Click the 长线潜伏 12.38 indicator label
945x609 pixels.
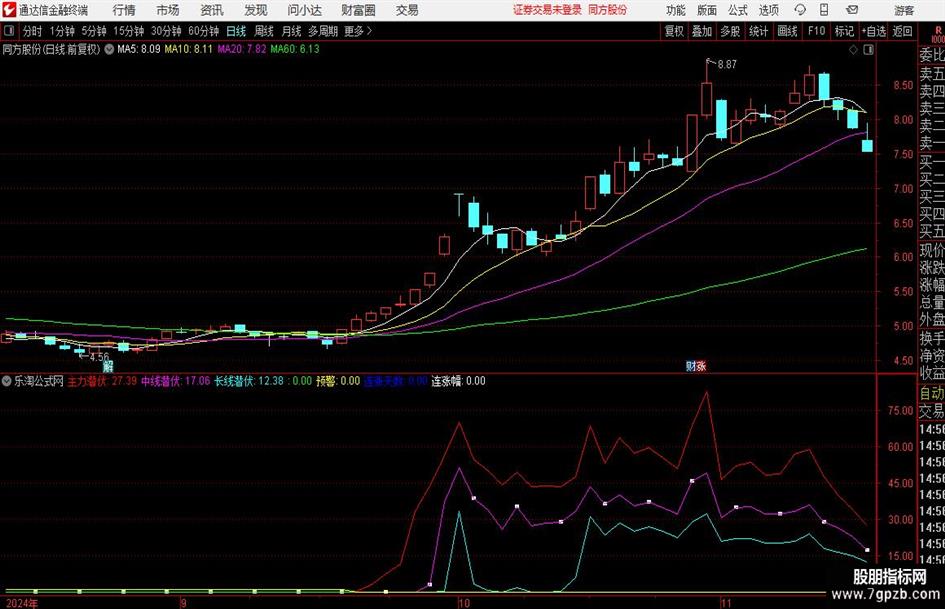pyautogui.click(x=249, y=381)
